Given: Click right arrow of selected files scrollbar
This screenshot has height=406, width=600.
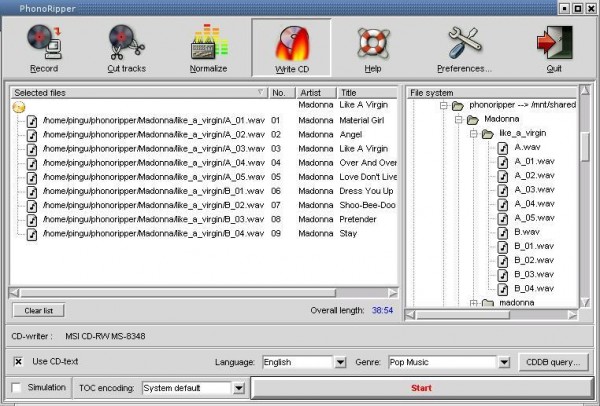Looking at the screenshot, I should click(393, 293).
